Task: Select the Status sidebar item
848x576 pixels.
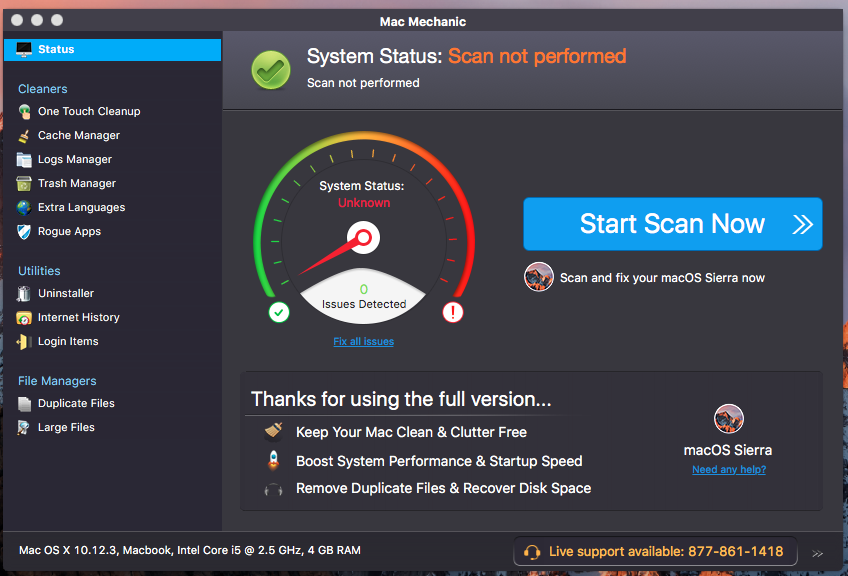Action: click(112, 49)
